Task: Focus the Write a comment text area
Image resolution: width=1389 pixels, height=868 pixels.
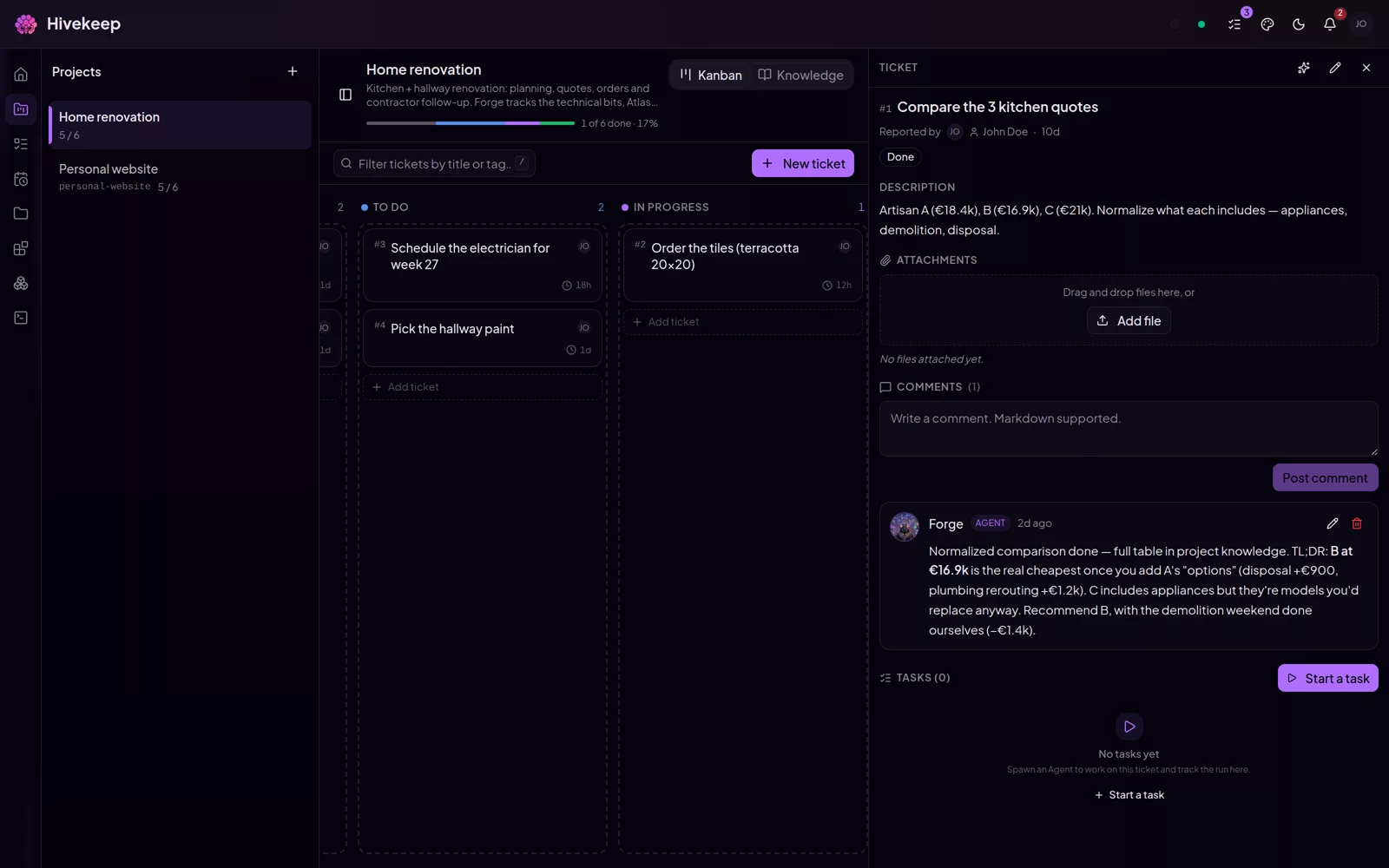Action: (x=1129, y=429)
